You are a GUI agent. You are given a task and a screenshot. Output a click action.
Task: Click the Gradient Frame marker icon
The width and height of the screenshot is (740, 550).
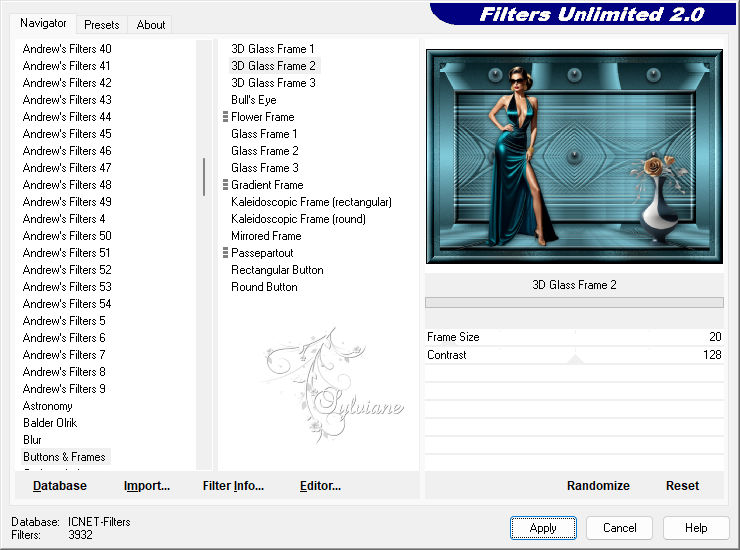tap(225, 185)
